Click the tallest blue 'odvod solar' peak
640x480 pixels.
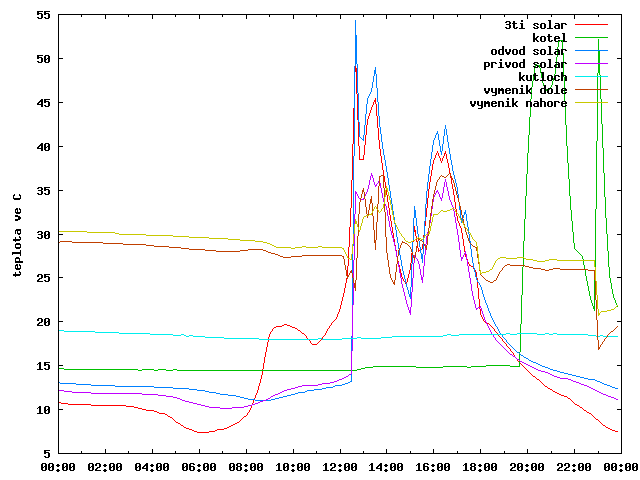click(355, 21)
